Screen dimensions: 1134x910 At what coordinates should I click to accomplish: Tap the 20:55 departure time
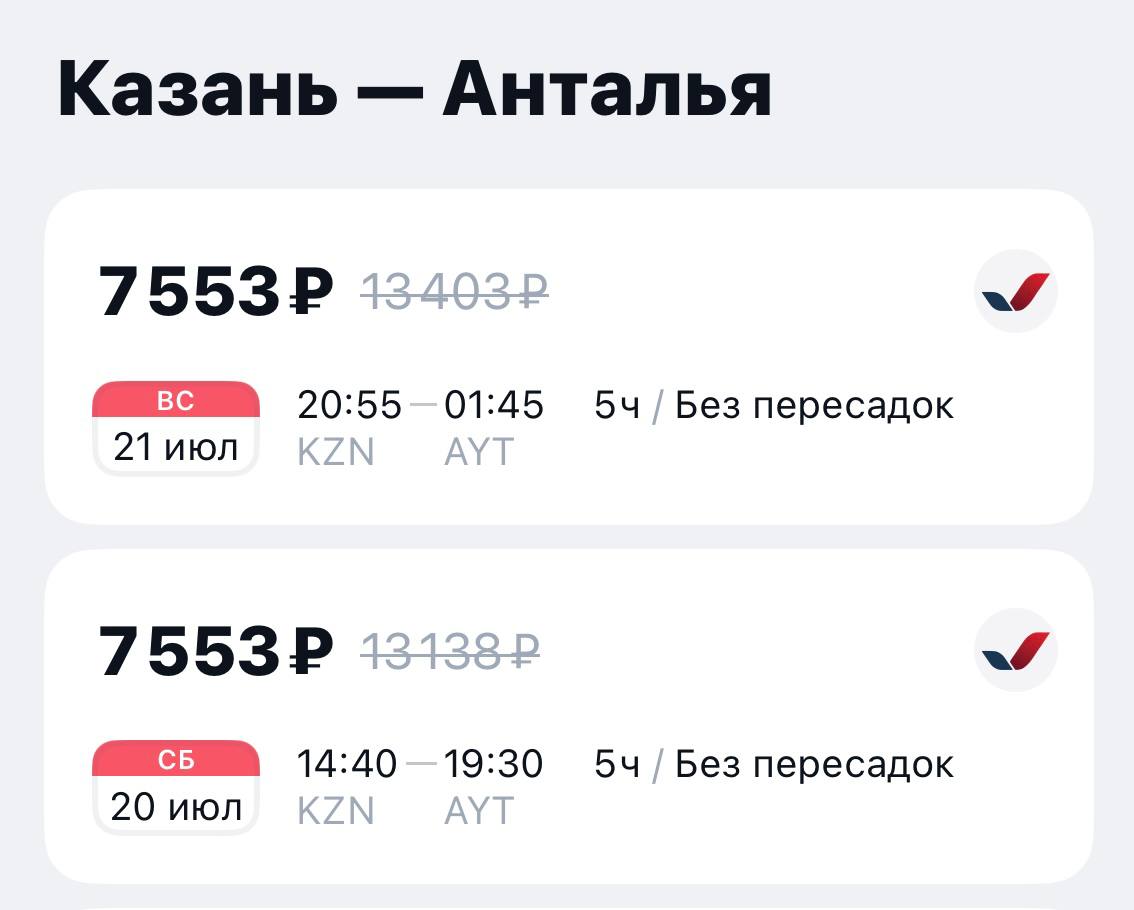(349, 405)
